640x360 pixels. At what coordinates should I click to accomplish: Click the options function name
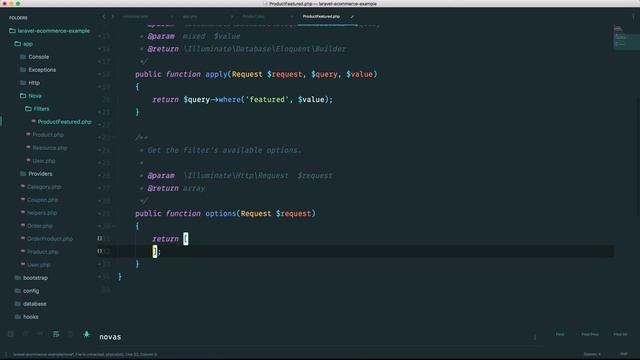(x=221, y=213)
